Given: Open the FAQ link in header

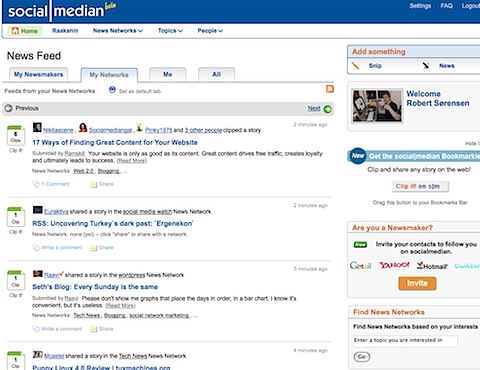Looking at the screenshot, I should click(x=446, y=6).
